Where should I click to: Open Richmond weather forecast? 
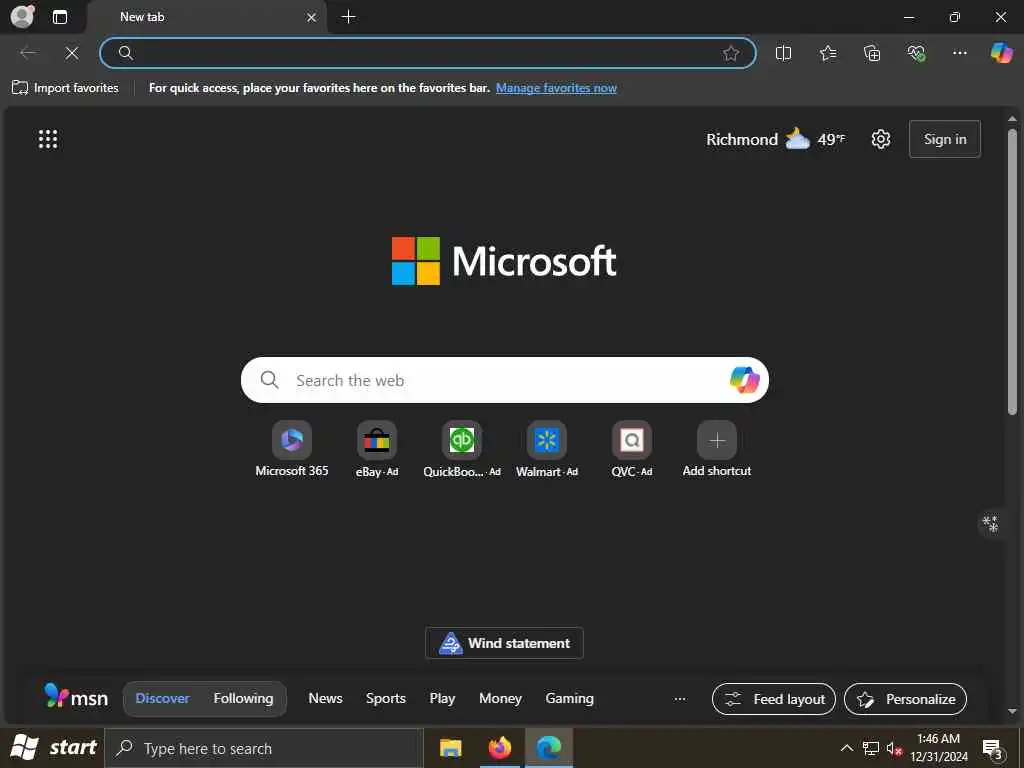[x=775, y=139]
